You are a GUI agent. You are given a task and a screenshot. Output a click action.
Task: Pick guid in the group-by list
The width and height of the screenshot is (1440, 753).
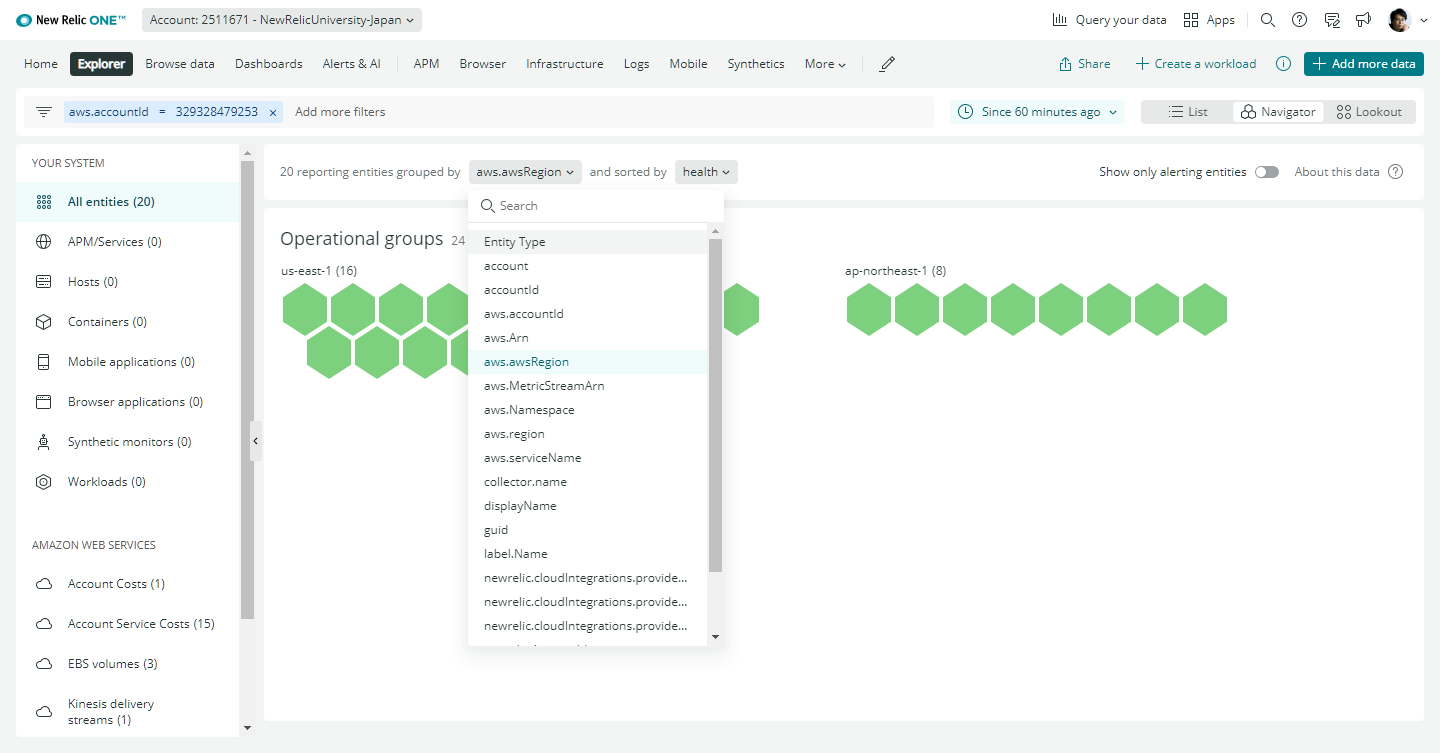pyautogui.click(x=588, y=530)
